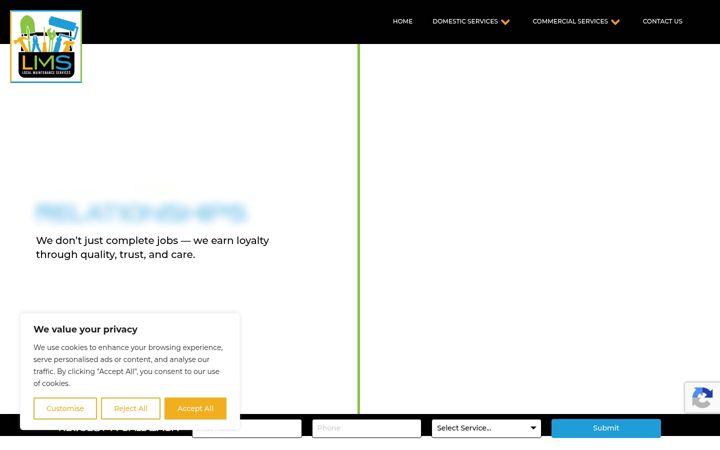Click the Customise cookies button
This screenshot has width=720, height=450.
pyautogui.click(x=65, y=408)
